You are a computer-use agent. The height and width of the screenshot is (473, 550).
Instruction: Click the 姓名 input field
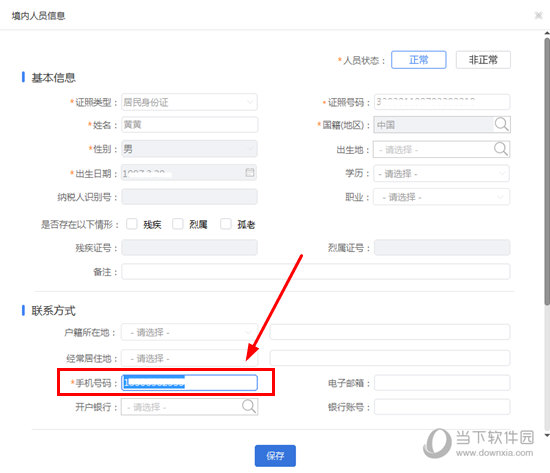coord(189,125)
